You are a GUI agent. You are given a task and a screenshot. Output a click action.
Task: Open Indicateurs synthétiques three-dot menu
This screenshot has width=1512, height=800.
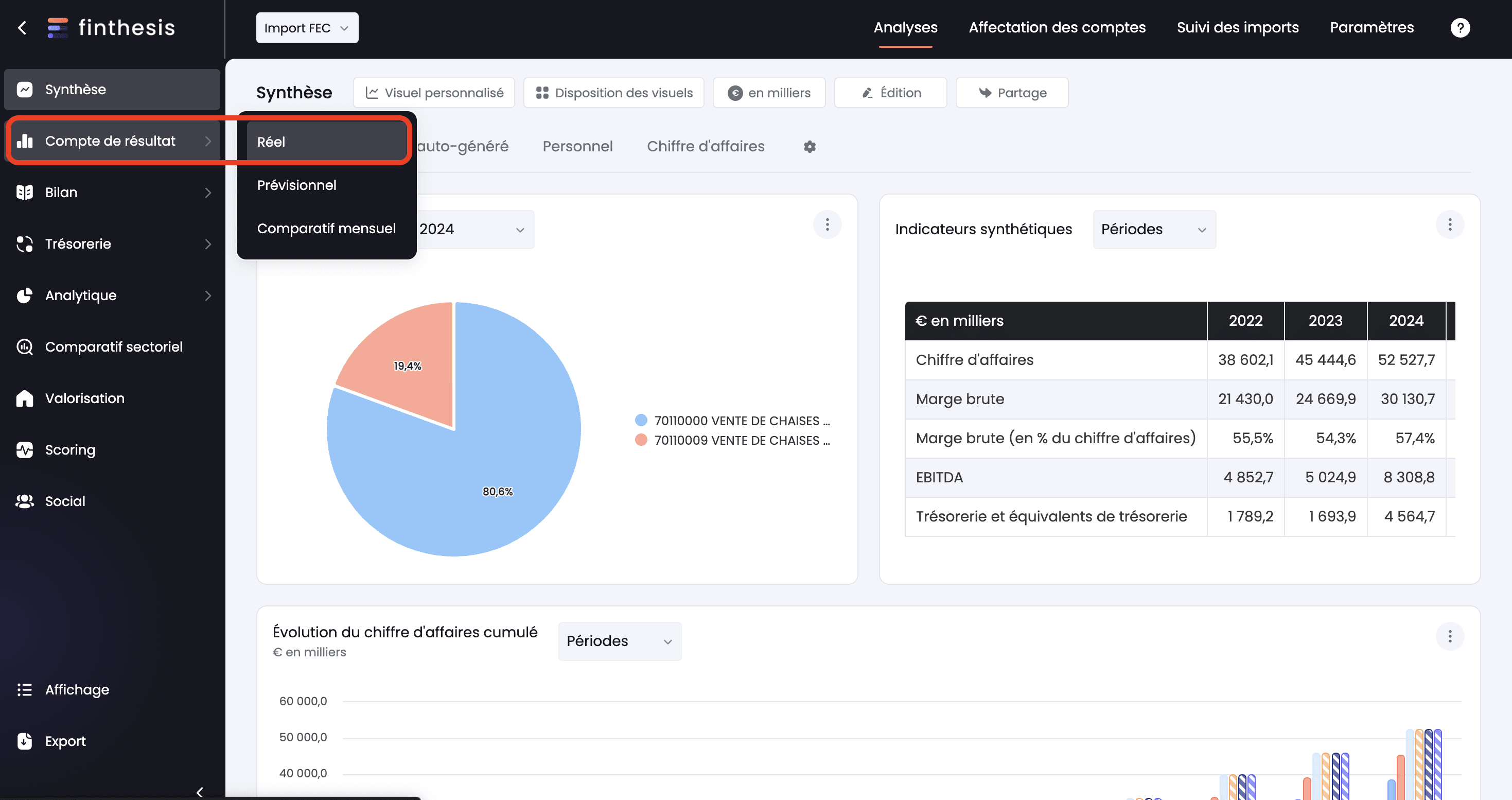pyautogui.click(x=1450, y=225)
